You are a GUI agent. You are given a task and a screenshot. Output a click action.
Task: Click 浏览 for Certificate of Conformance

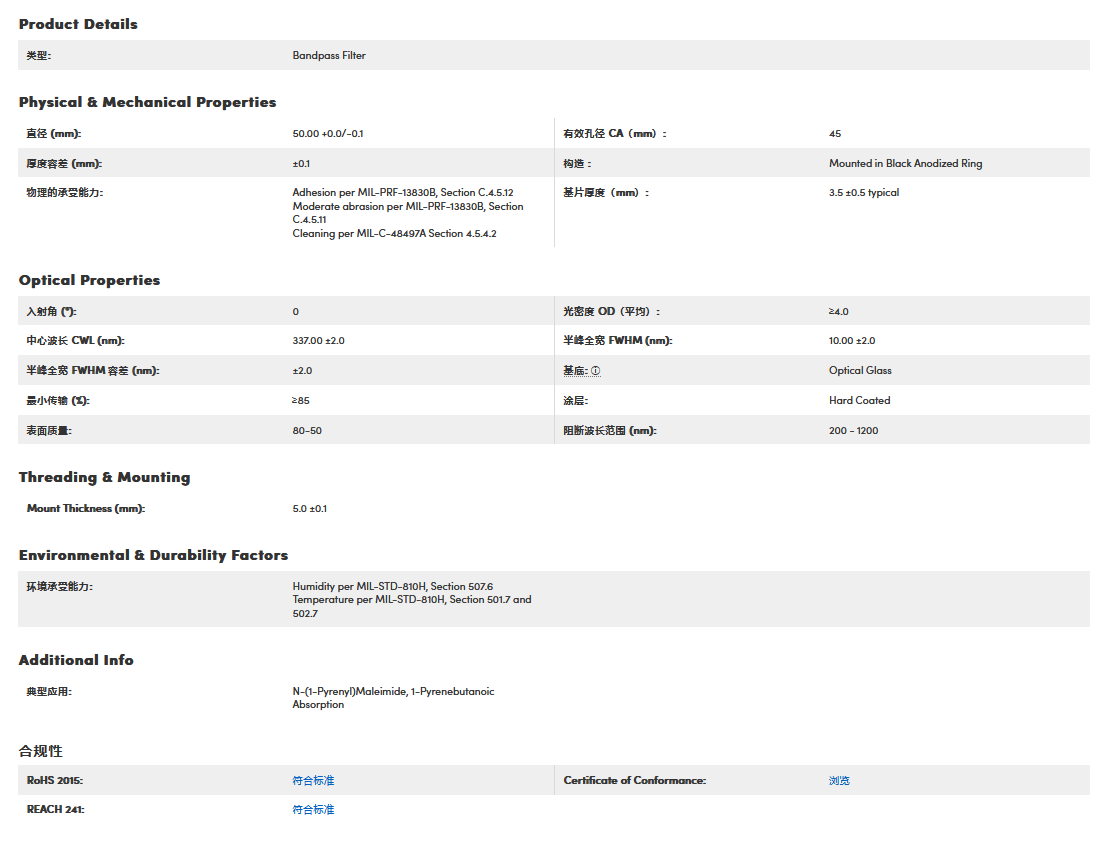coord(839,780)
